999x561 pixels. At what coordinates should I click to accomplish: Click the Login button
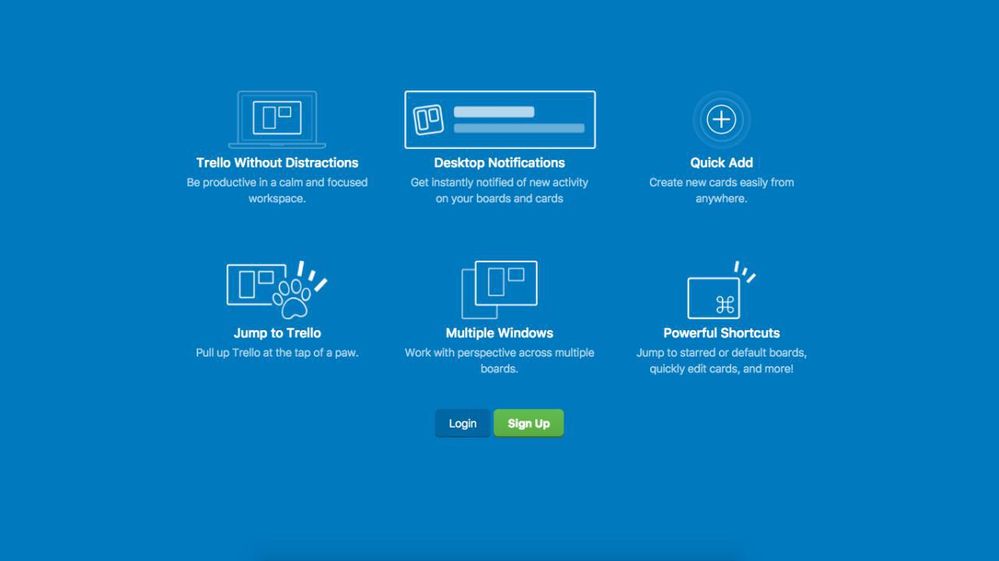[x=463, y=423]
